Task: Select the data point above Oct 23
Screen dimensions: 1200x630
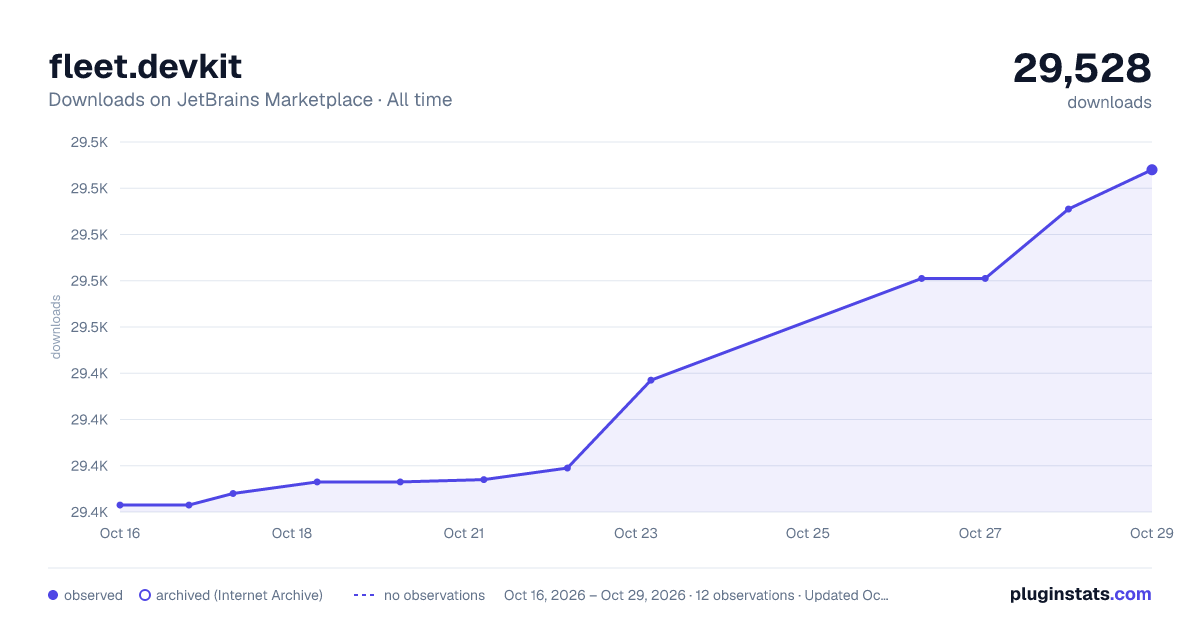Action: pyautogui.click(x=651, y=380)
